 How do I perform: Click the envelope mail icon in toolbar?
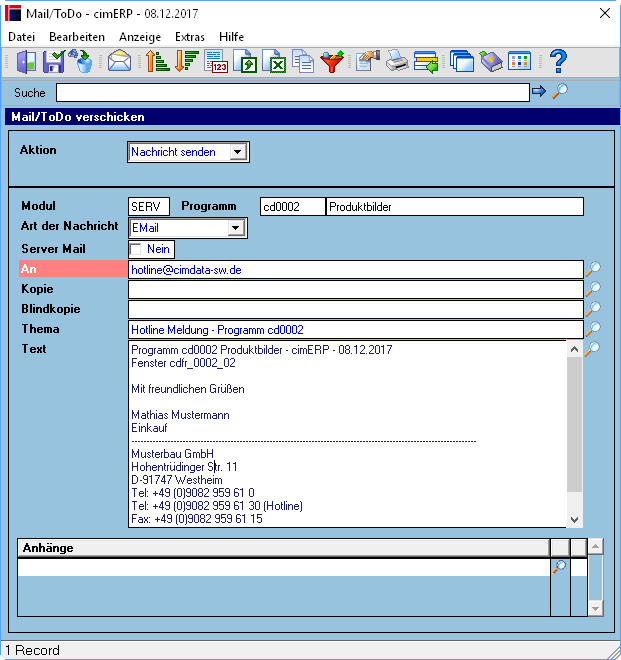click(119, 61)
